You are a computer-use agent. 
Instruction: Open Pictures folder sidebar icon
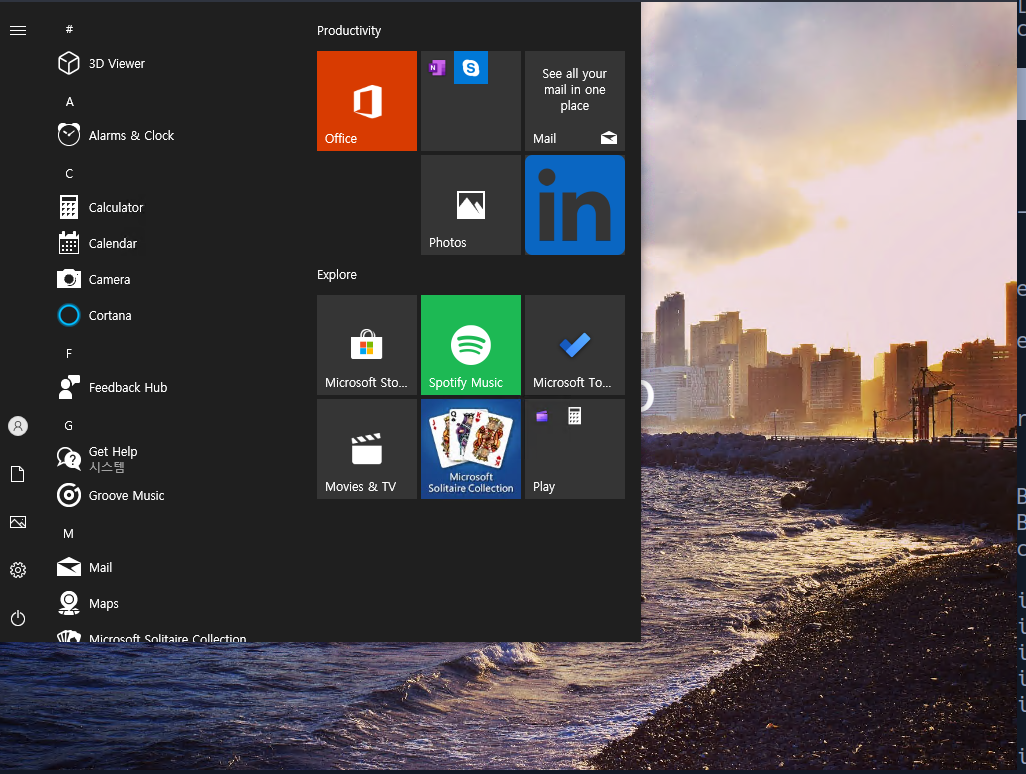18,522
